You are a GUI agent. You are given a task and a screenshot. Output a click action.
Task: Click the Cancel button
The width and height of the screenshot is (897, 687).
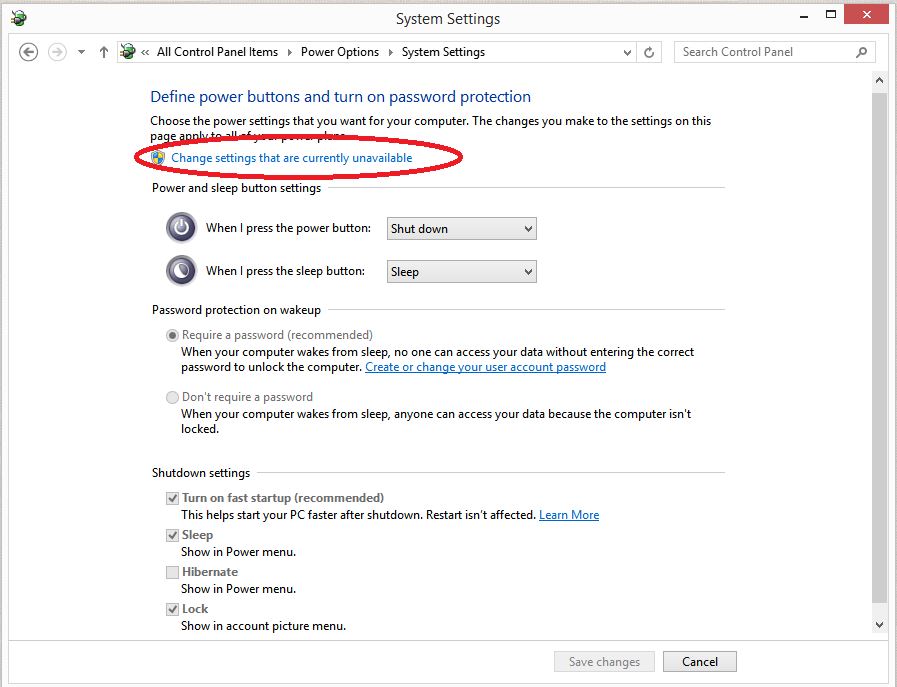tap(700, 662)
